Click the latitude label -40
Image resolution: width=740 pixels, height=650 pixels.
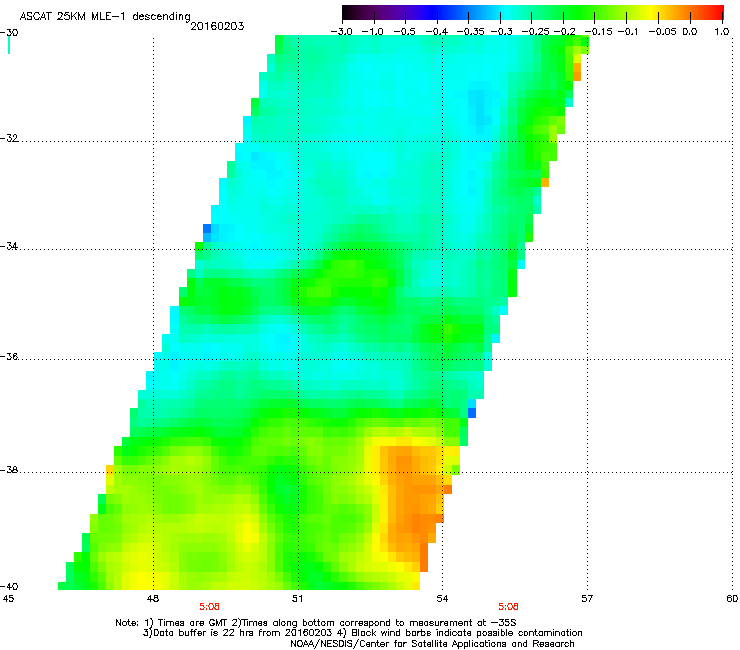click(9, 586)
